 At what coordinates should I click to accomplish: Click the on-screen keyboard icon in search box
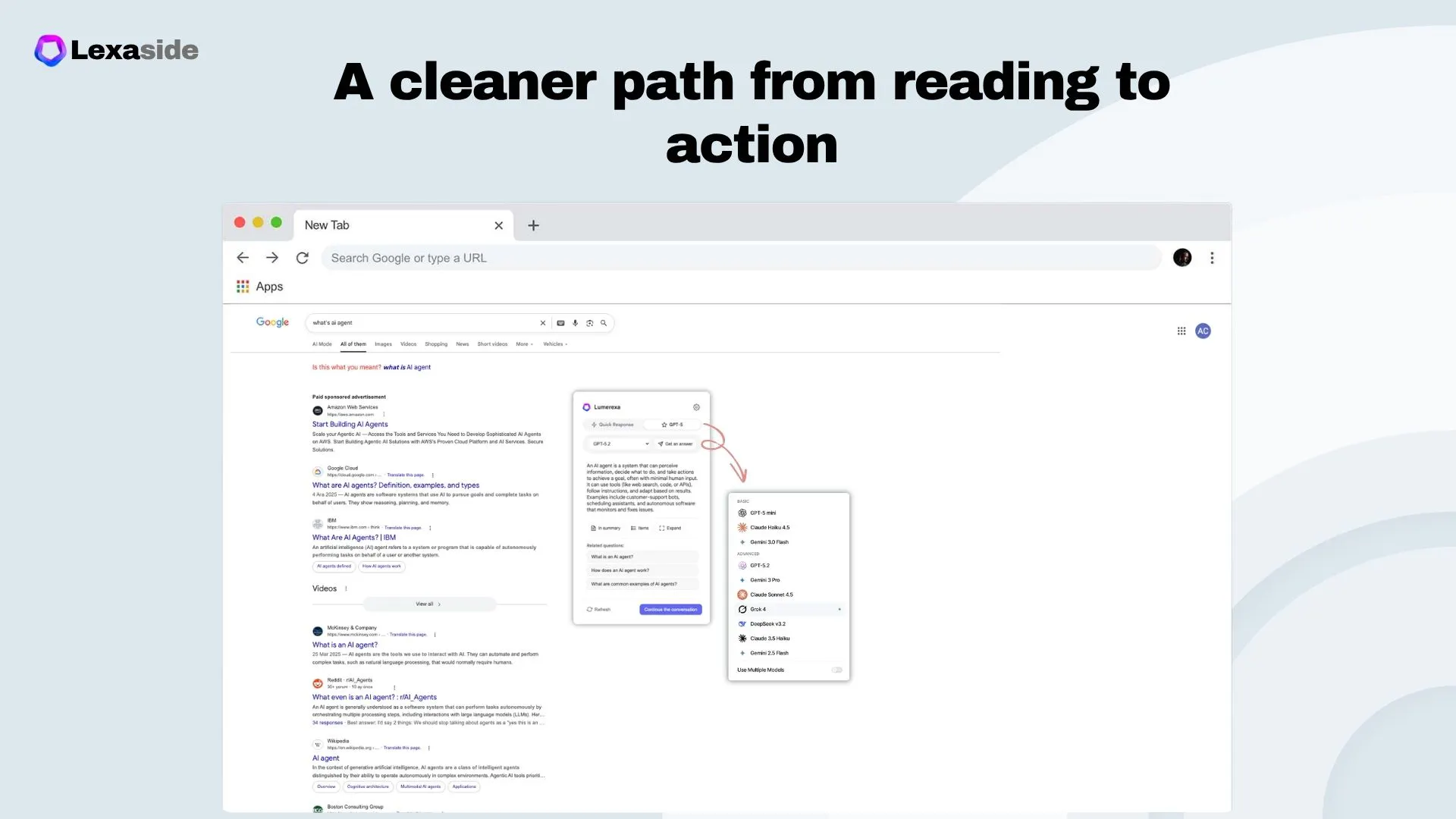pos(560,323)
